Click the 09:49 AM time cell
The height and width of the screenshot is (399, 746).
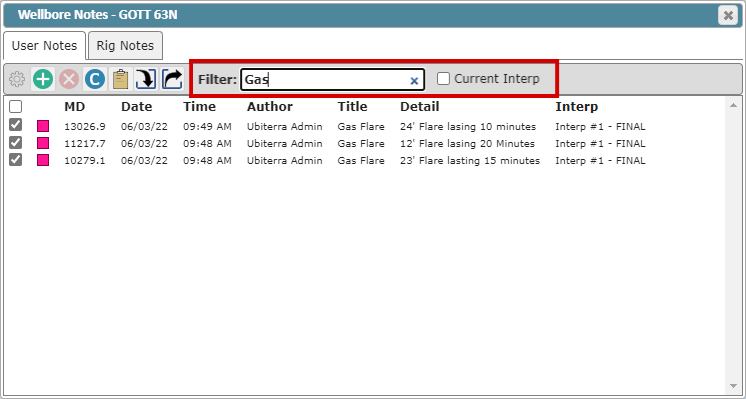tap(207, 127)
